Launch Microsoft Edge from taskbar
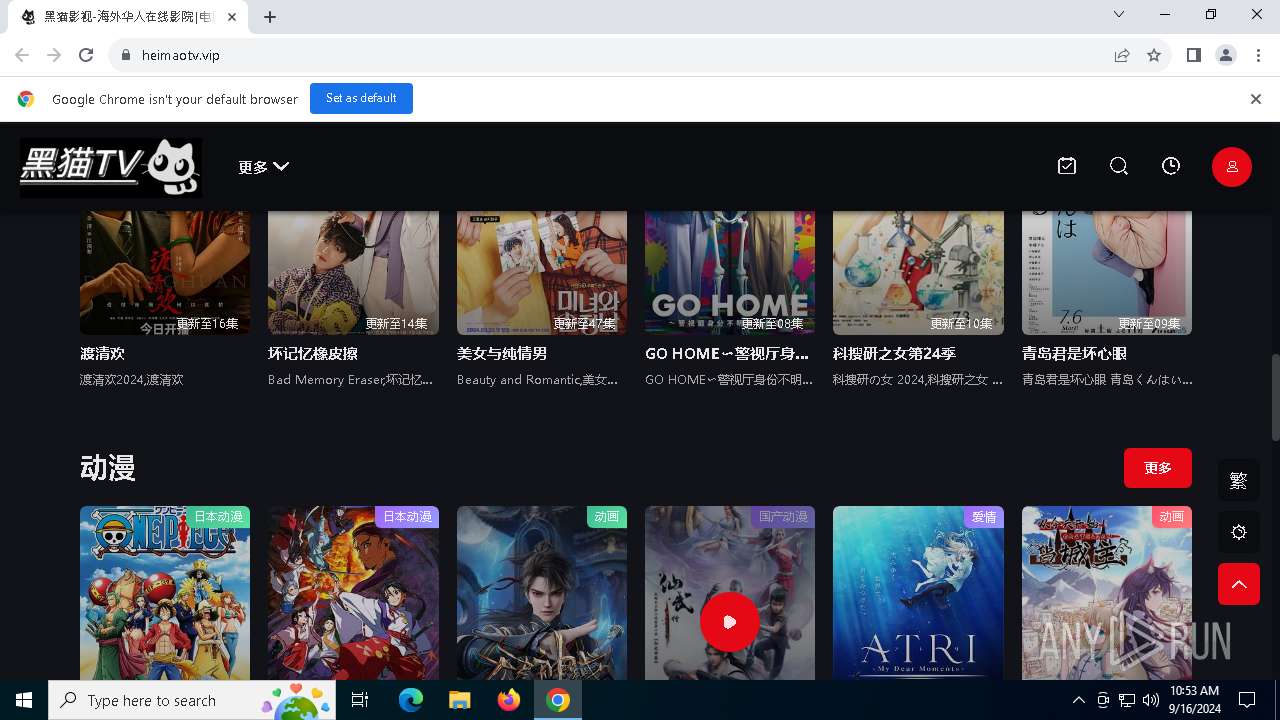The height and width of the screenshot is (720, 1280). coord(411,700)
